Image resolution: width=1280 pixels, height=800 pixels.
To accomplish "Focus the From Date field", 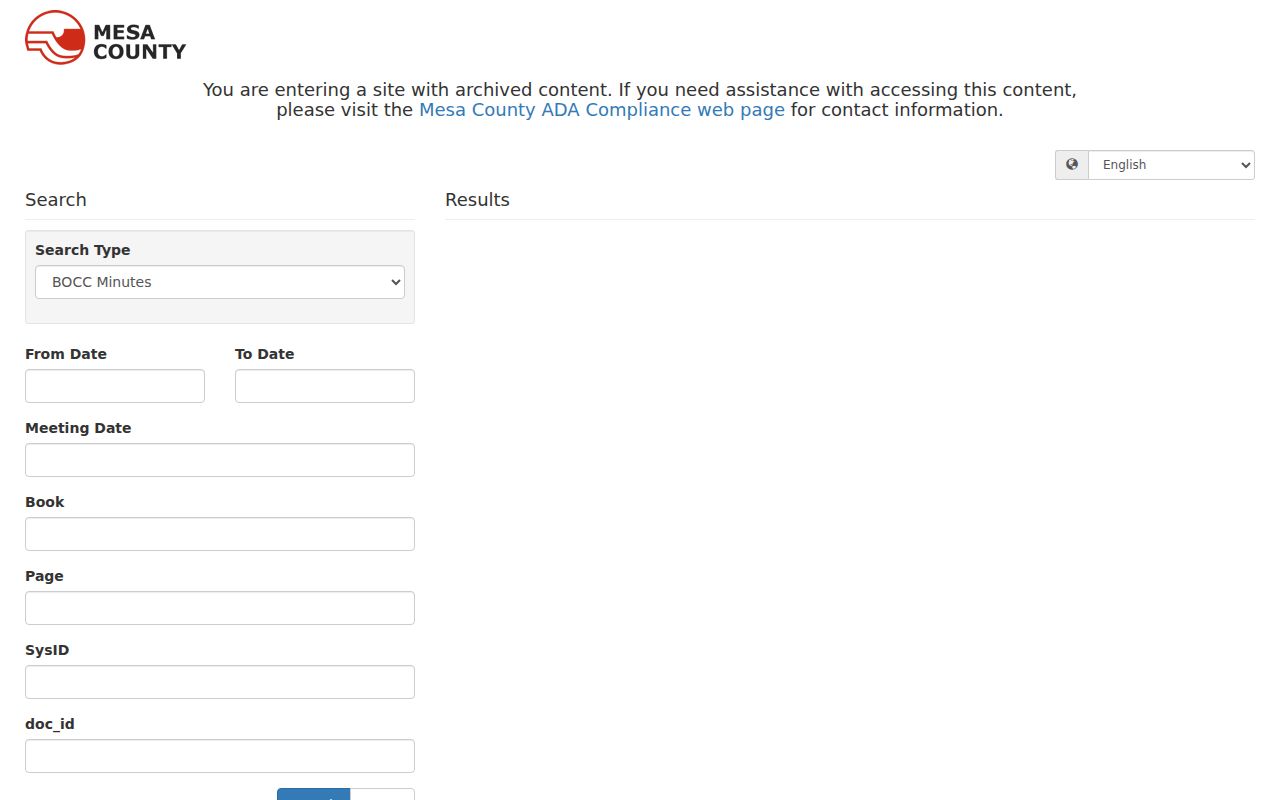I will pos(115,386).
